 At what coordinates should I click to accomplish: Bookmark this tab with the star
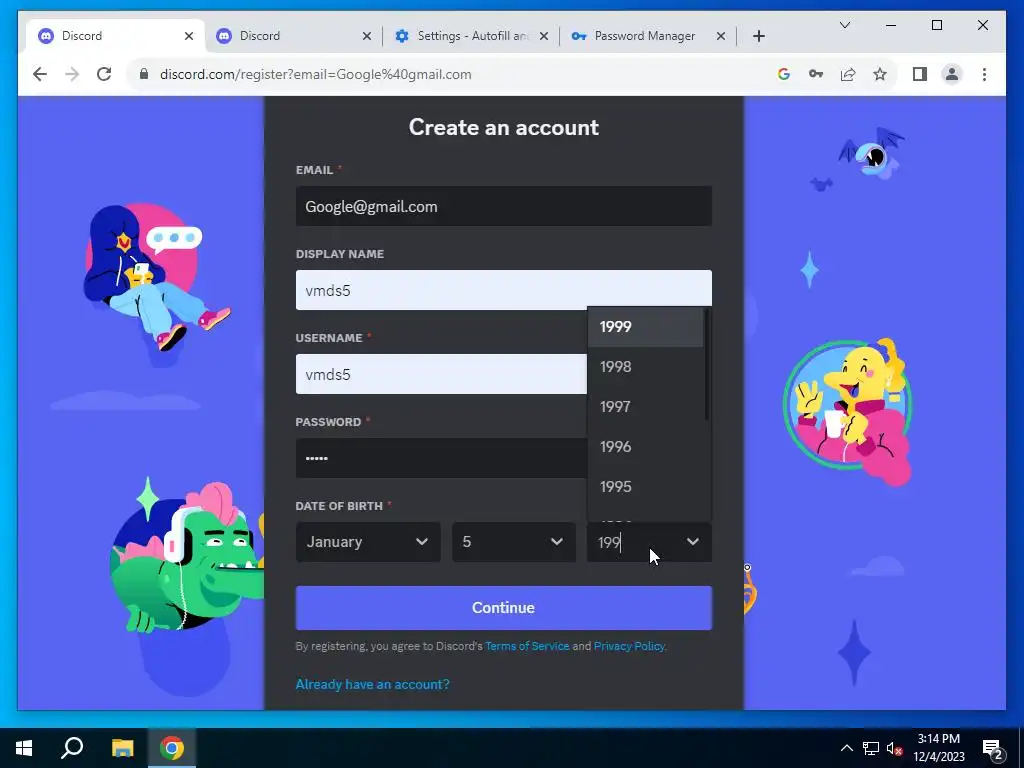[x=880, y=74]
